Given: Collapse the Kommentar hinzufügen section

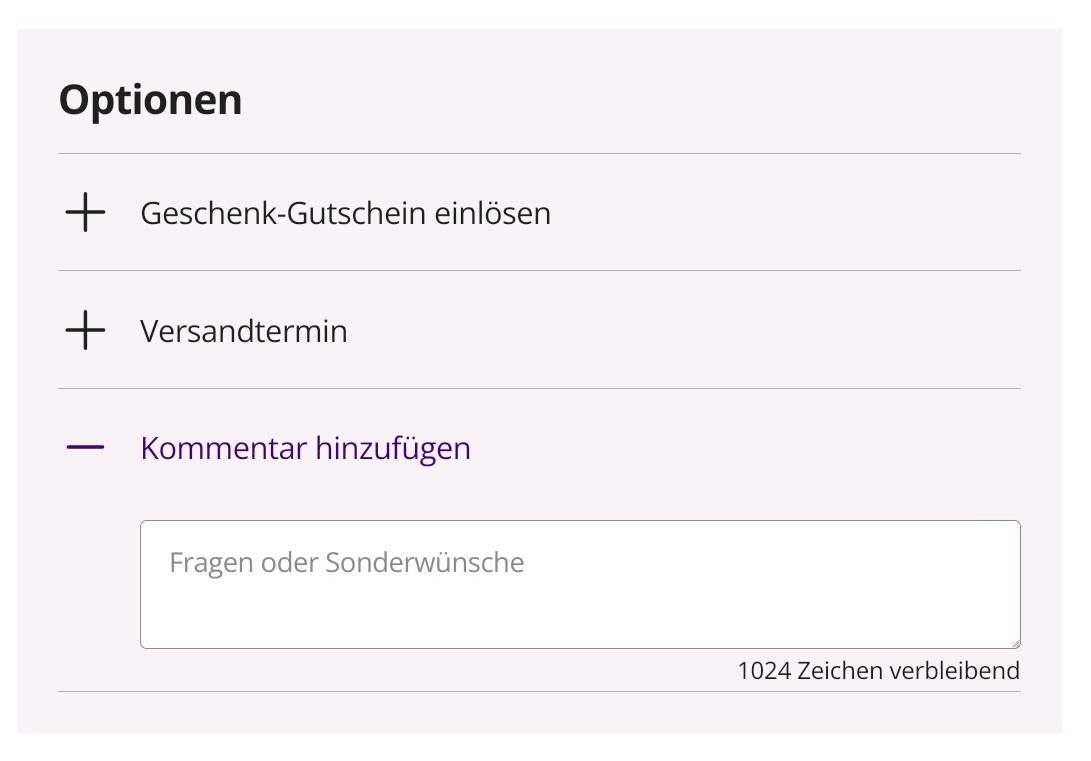Looking at the screenshot, I should [305, 448].
